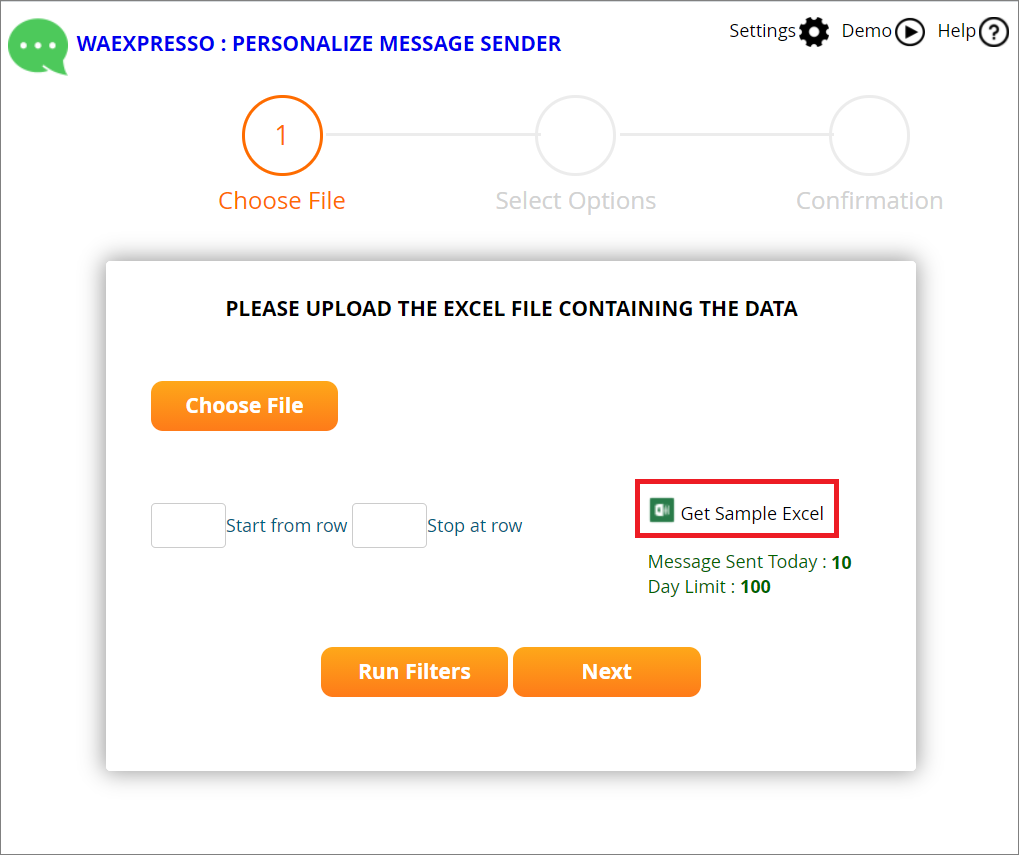Click the Demo text label
Image resolution: width=1019 pixels, height=855 pixels.
tap(866, 31)
